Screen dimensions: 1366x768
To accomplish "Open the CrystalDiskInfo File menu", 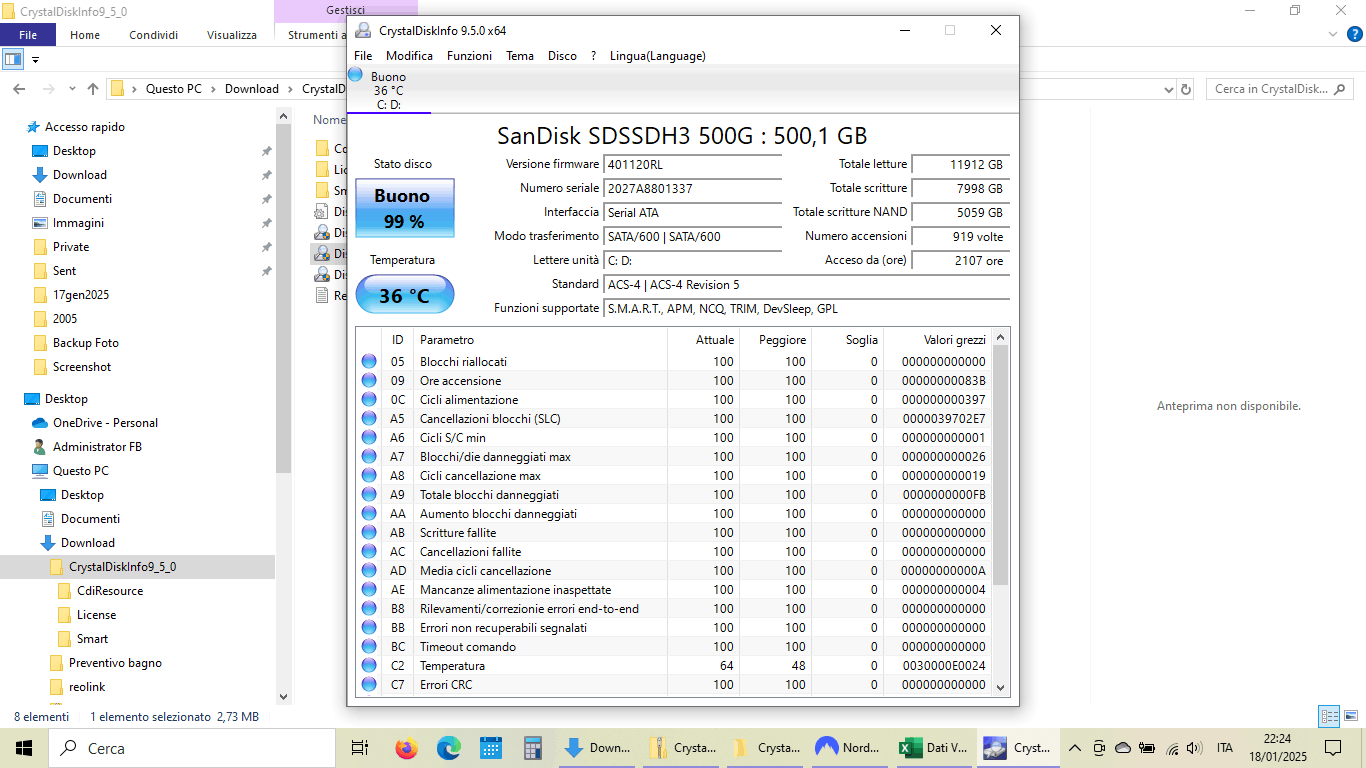I will (x=363, y=56).
